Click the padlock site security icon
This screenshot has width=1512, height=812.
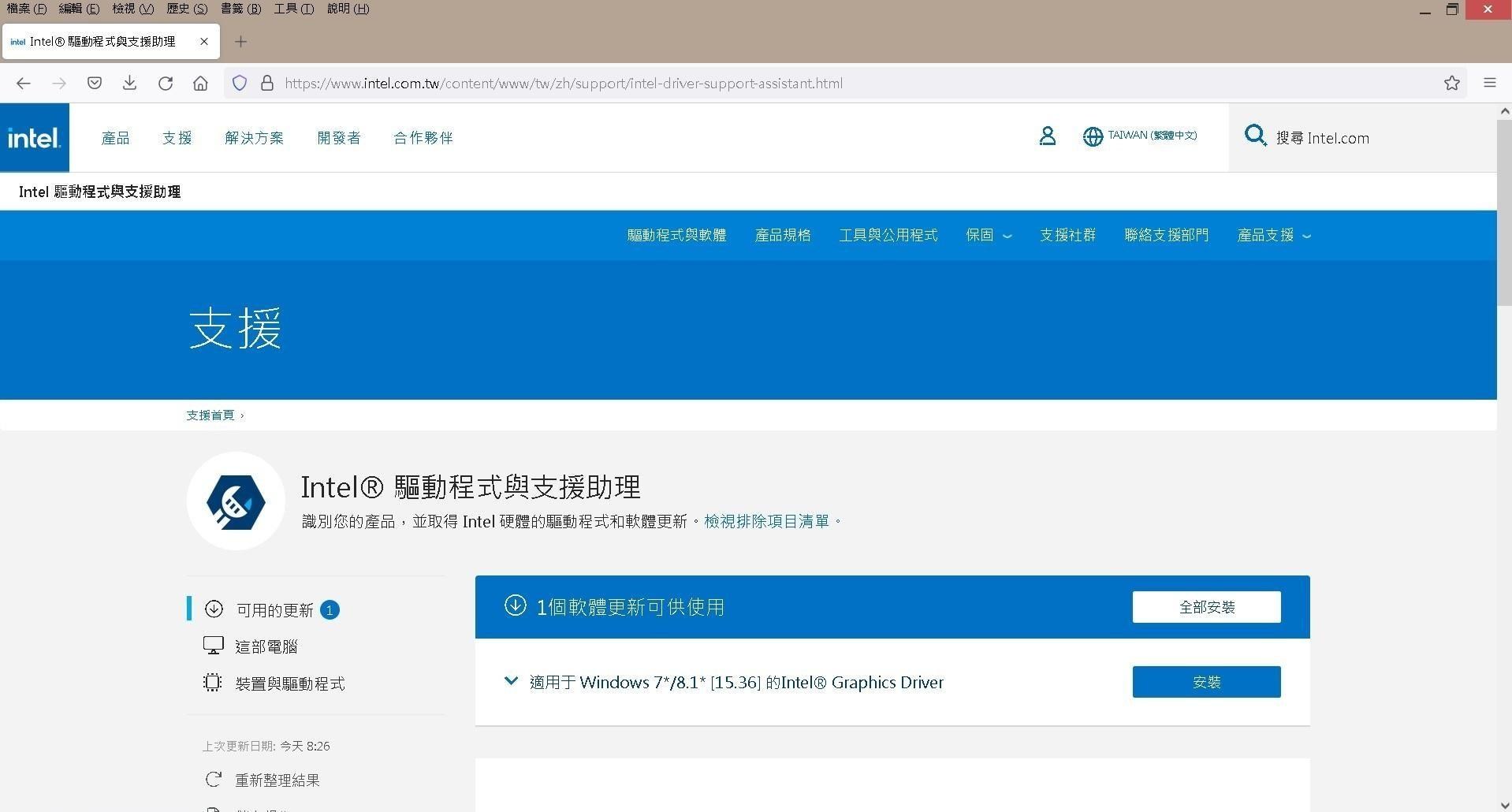(x=266, y=83)
